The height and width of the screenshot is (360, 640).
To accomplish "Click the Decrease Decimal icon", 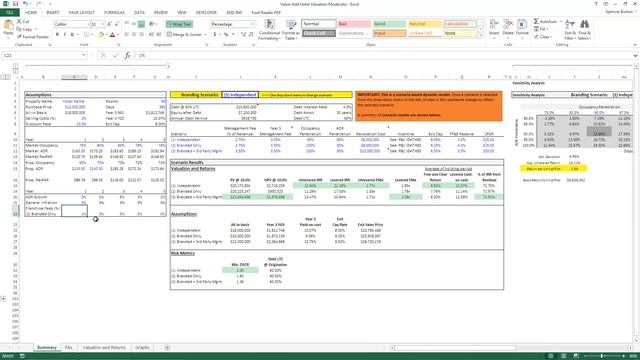I will [251, 35].
